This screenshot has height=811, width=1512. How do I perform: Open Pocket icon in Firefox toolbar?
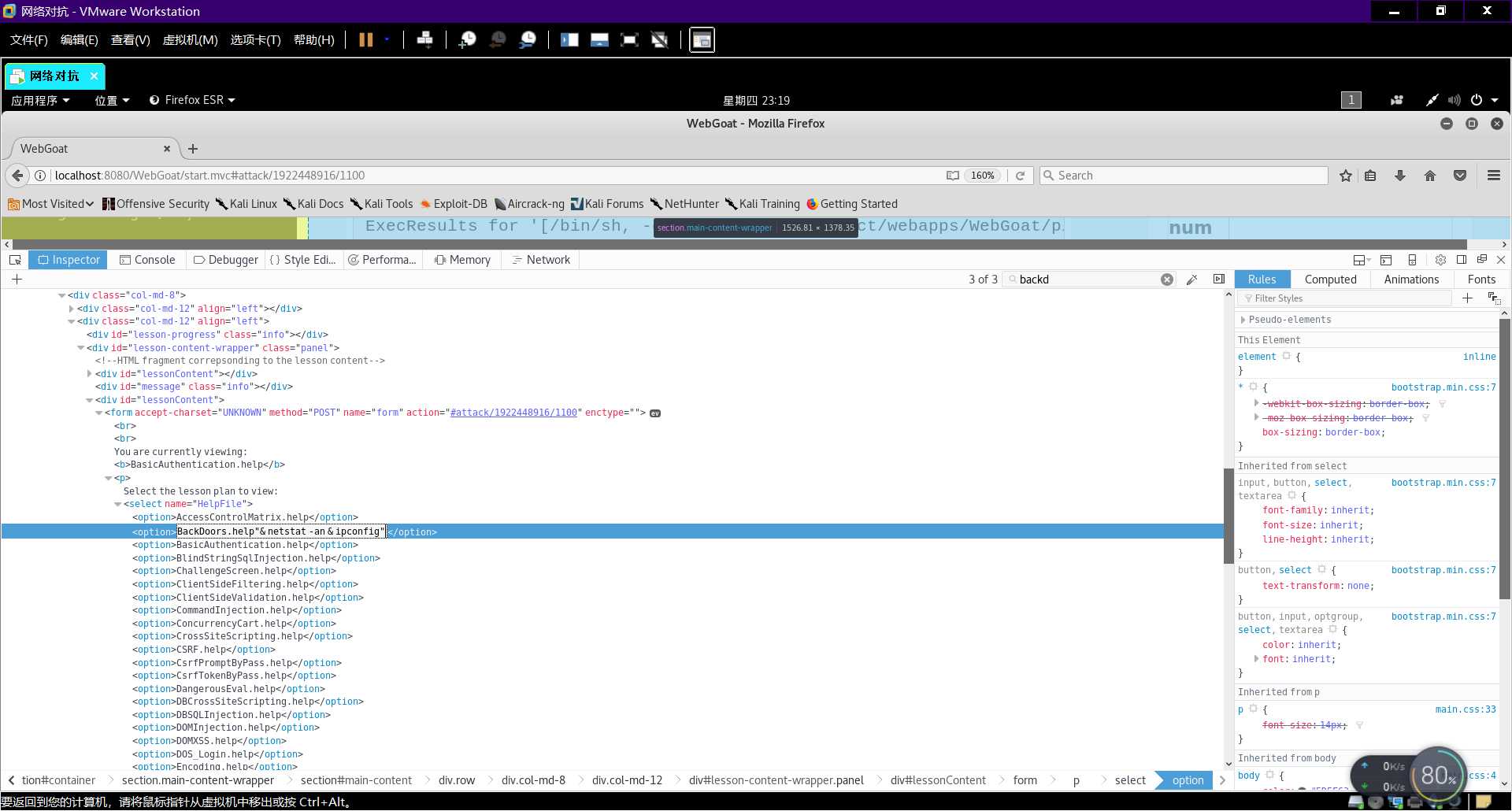pos(1460,176)
